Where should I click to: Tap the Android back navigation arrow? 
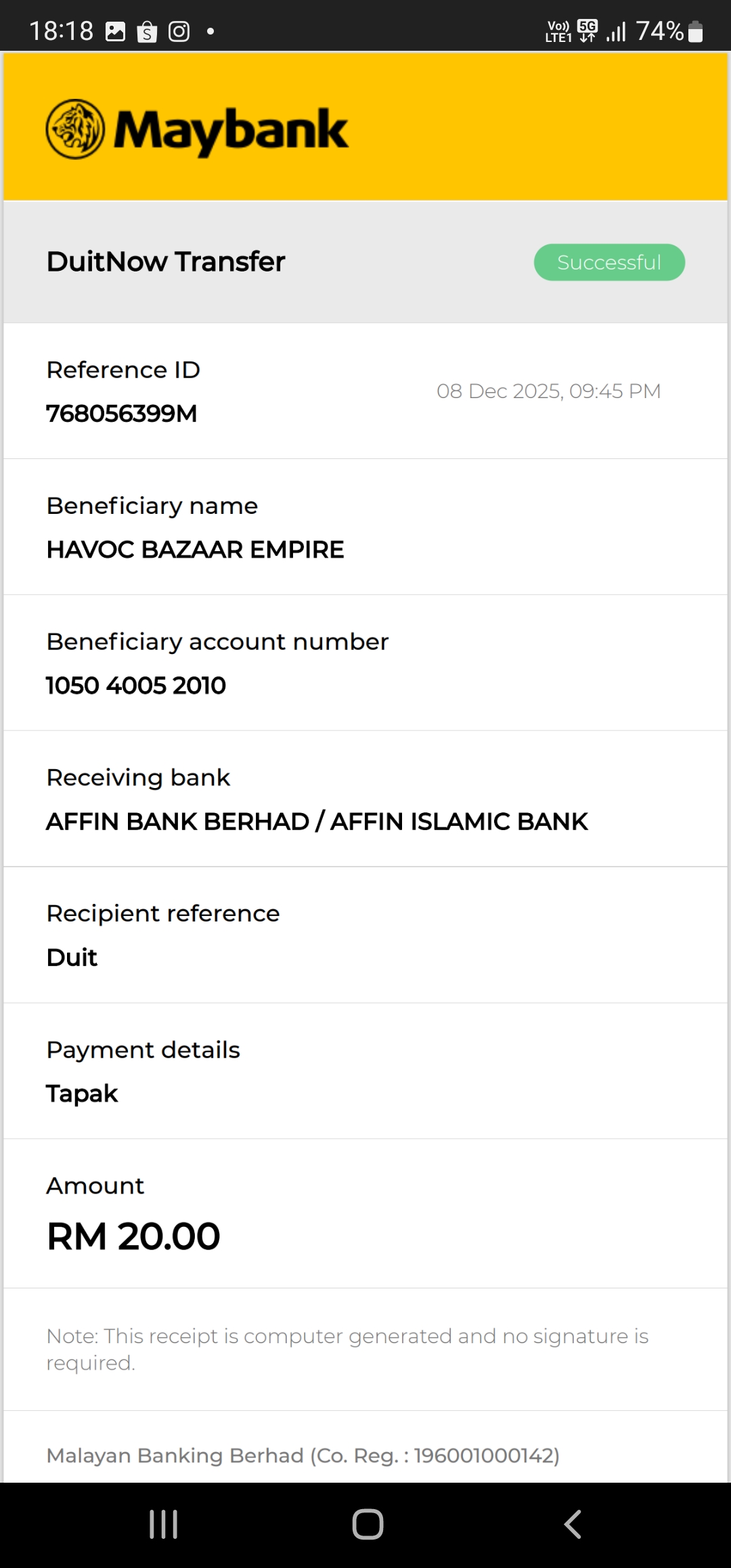(x=573, y=1524)
